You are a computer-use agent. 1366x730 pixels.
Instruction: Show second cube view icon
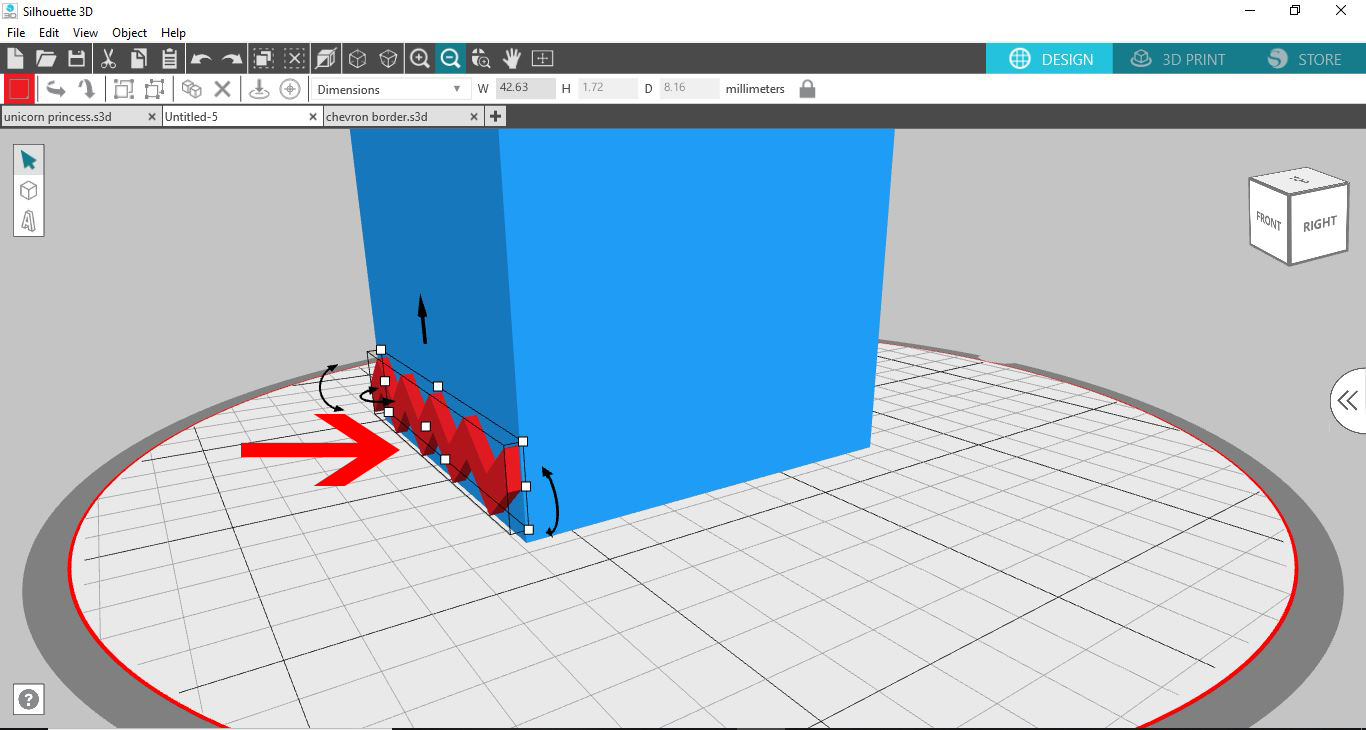click(388, 58)
